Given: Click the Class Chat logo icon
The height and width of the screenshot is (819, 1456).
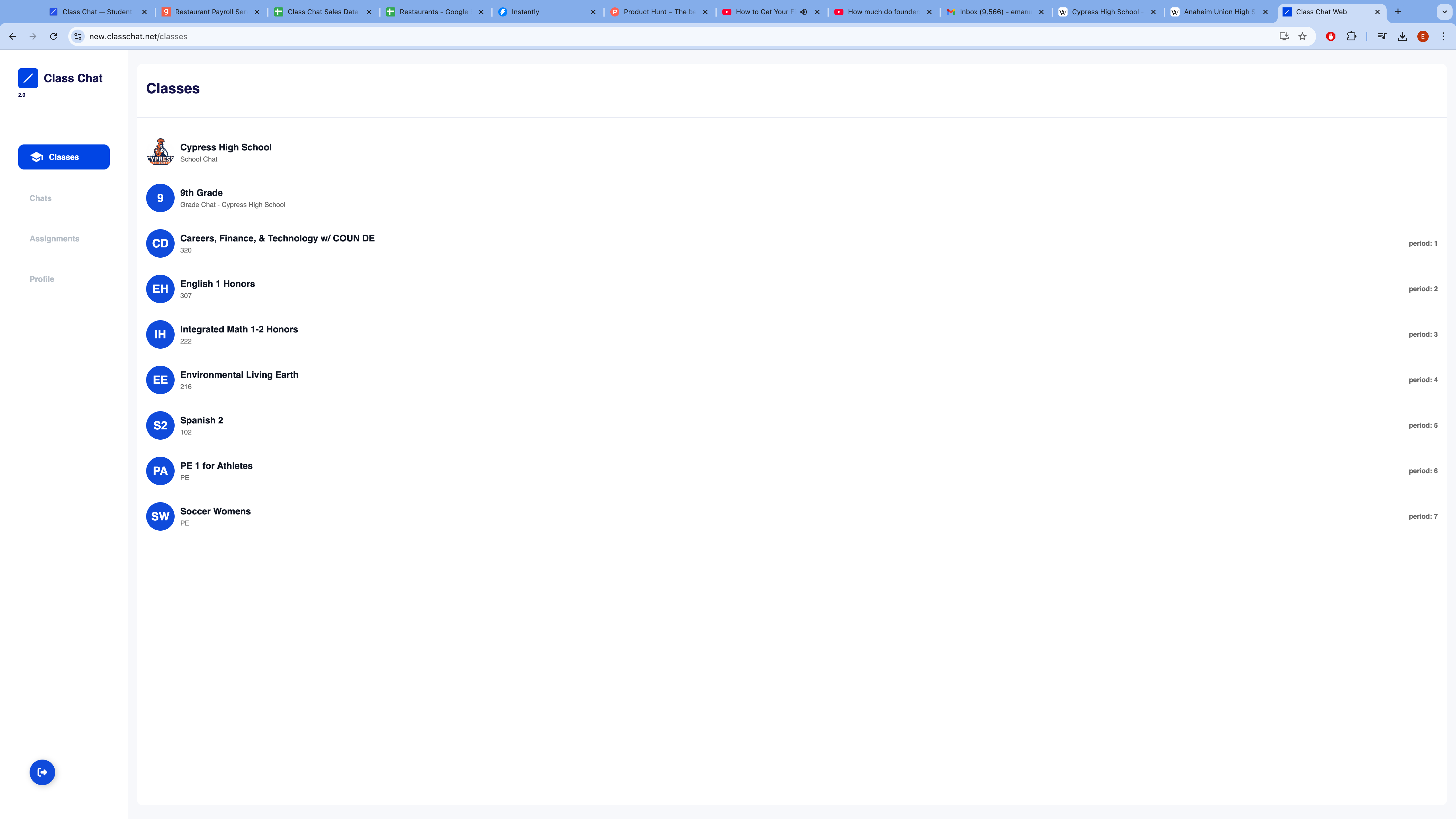Looking at the screenshot, I should (28, 78).
